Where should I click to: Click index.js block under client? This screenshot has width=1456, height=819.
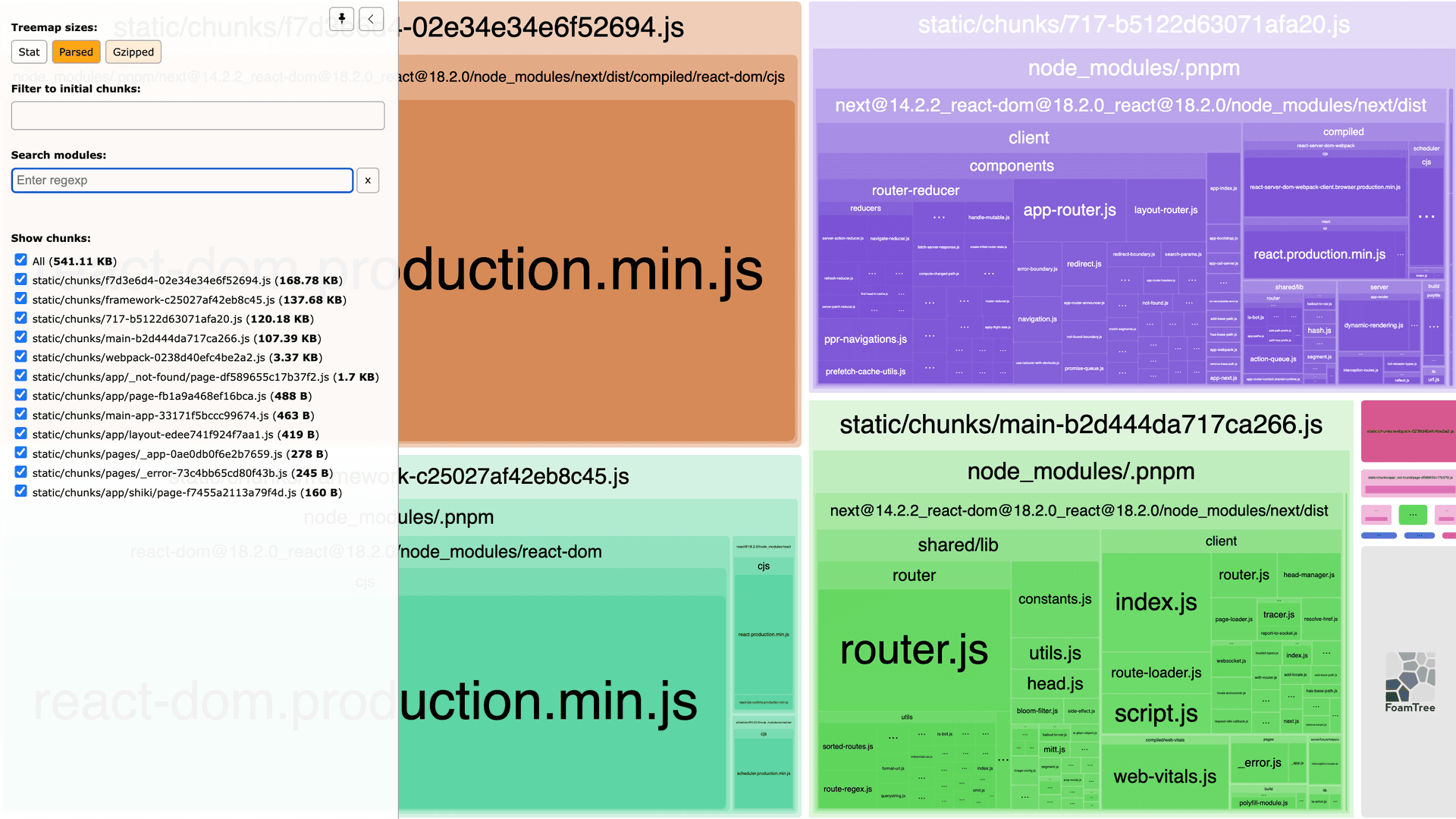pyautogui.click(x=1156, y=602)
